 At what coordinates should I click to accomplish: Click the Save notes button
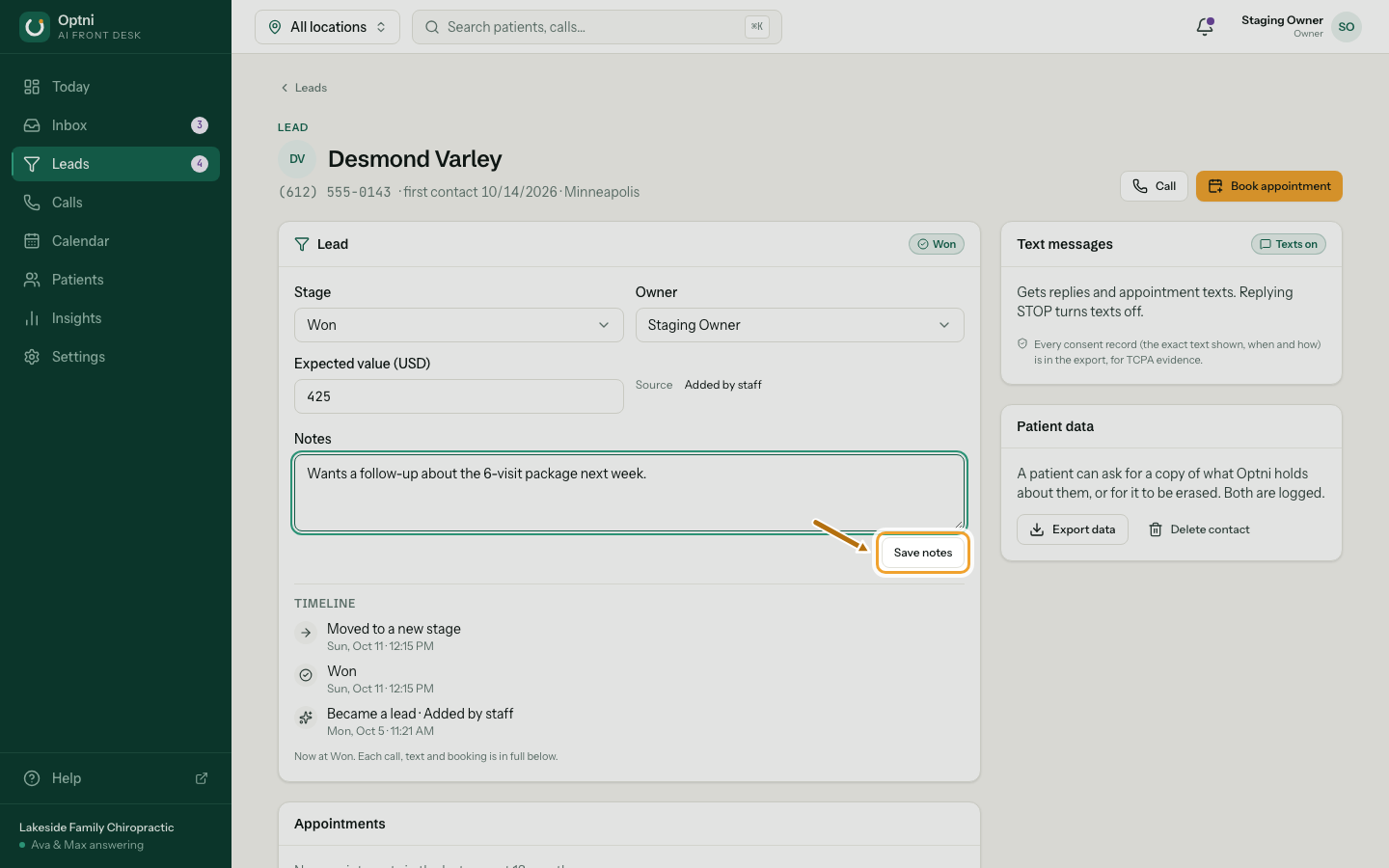(923, 553)
